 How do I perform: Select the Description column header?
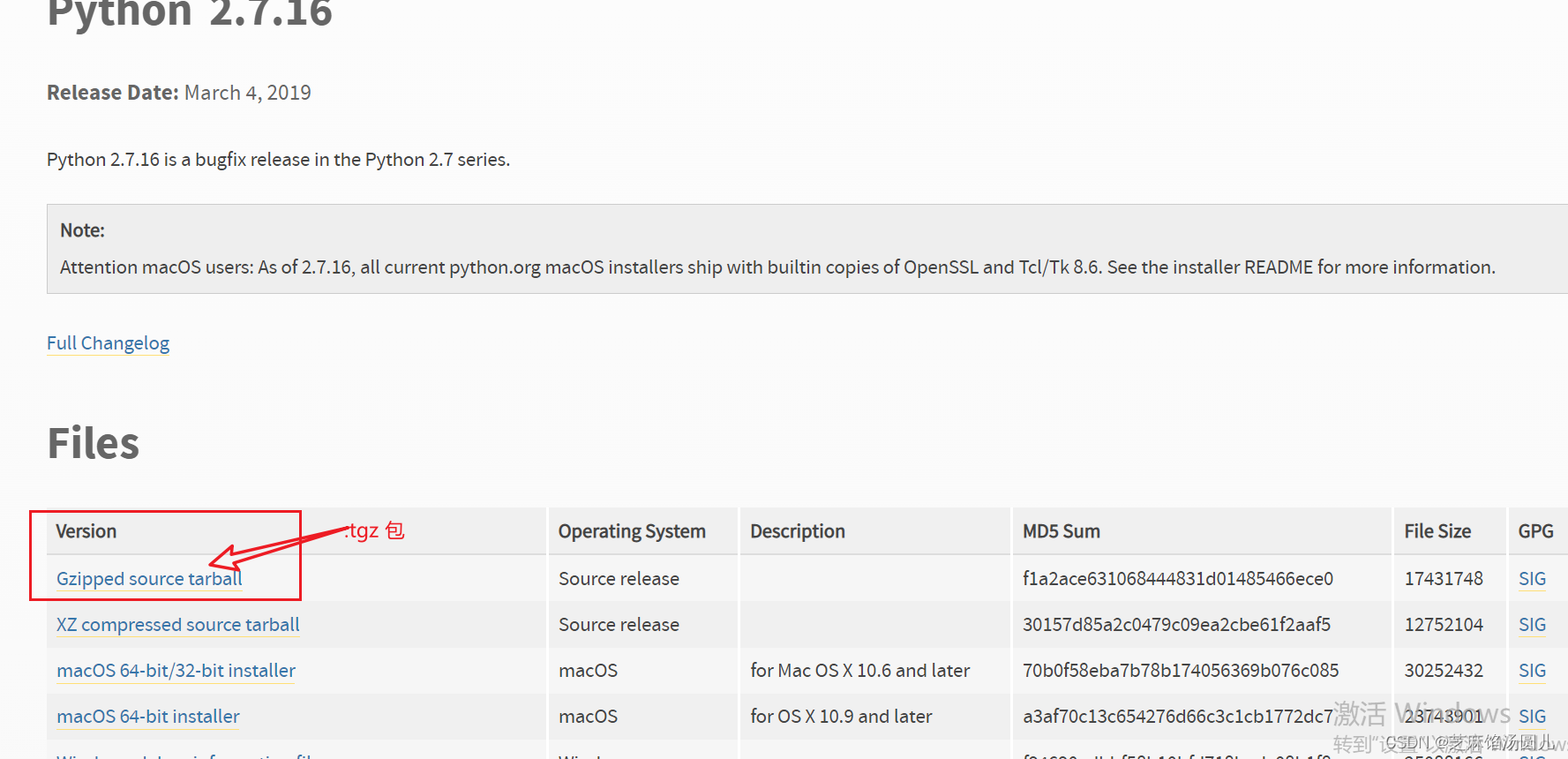coord(798,531)
